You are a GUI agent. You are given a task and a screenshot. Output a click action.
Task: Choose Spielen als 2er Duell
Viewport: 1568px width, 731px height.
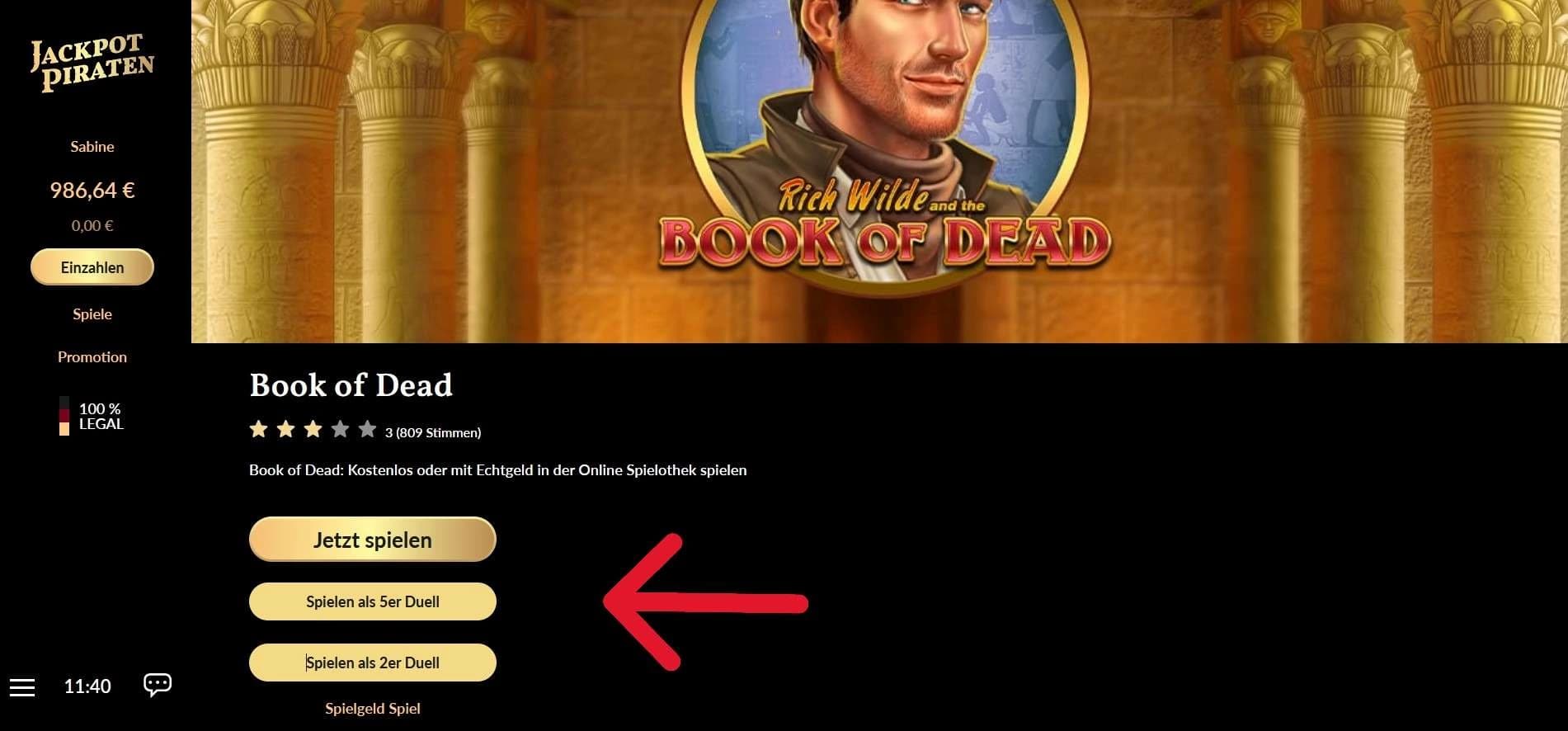(373, 663)
